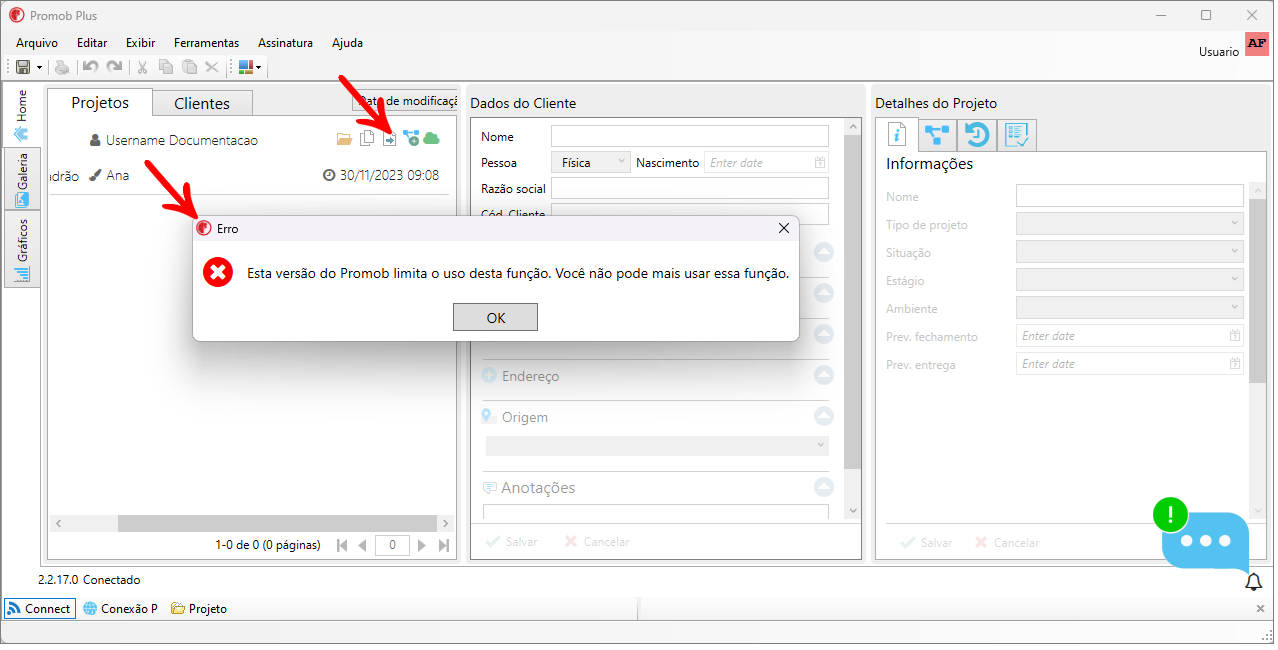Open the Situação dropdown

pos(1130,252)
